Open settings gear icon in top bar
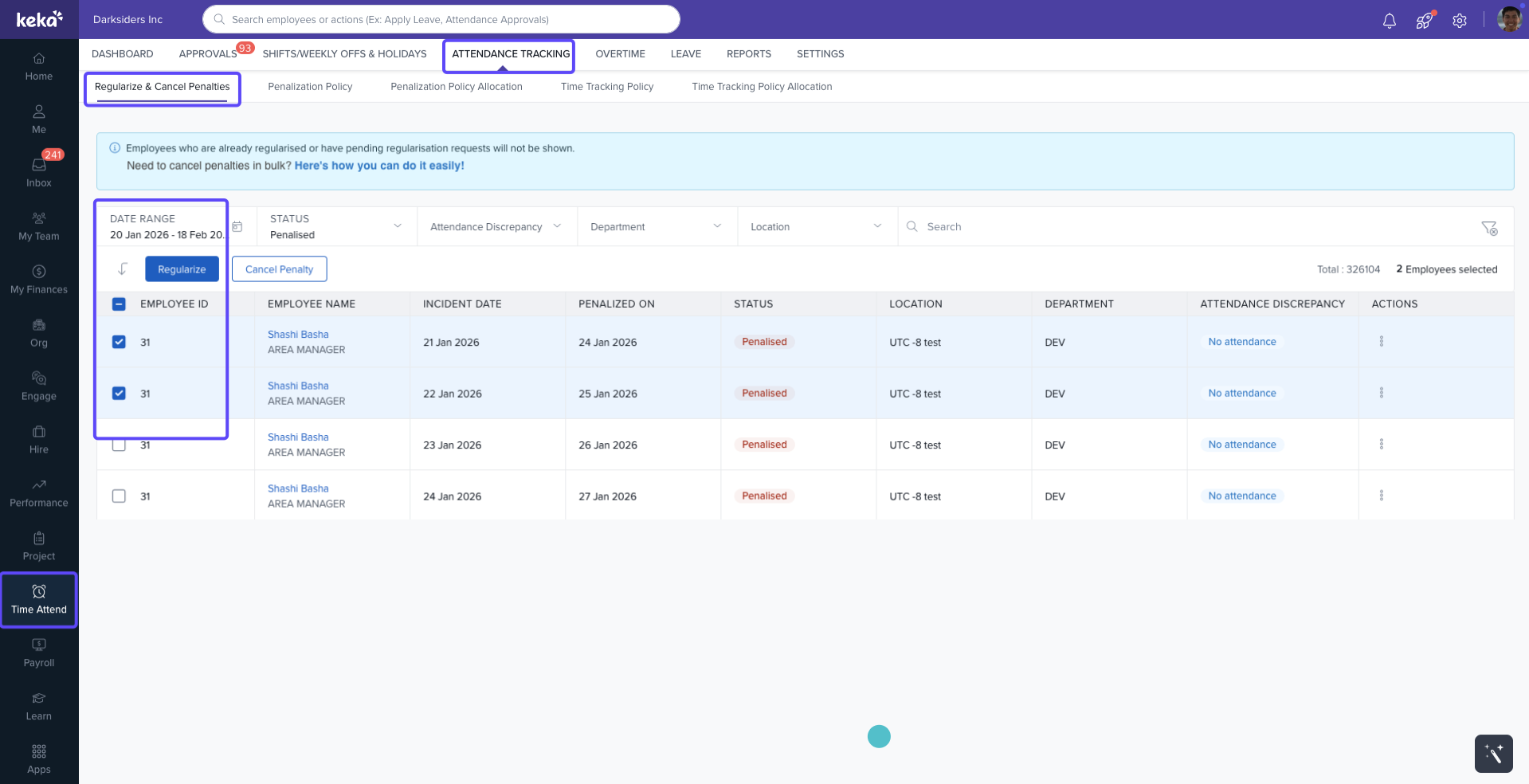The height and width of the screenshot is (784, 1529). coord(1459,21)
